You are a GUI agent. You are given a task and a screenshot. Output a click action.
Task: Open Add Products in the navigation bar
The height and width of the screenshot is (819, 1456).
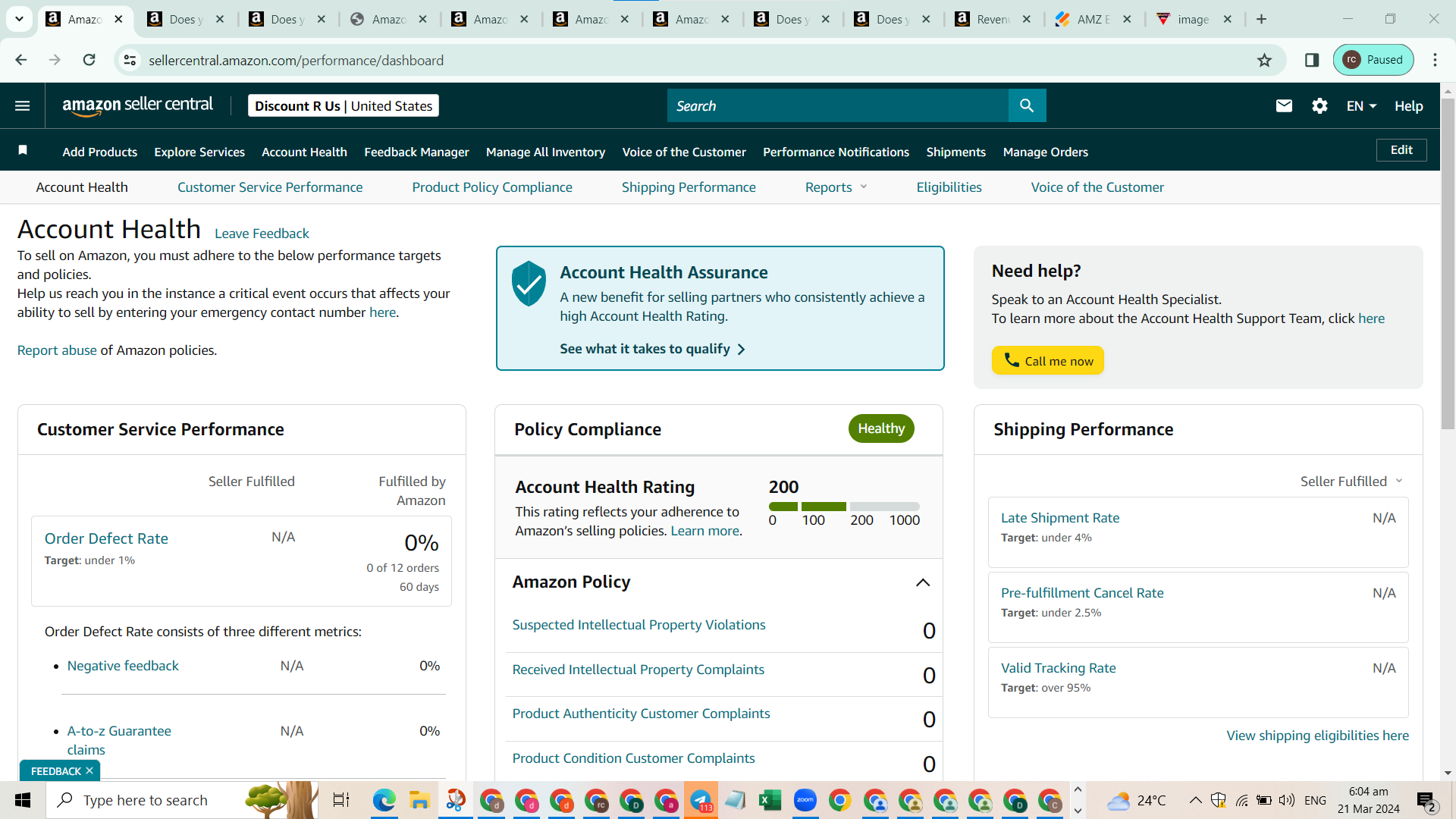(x=100, y=152)
